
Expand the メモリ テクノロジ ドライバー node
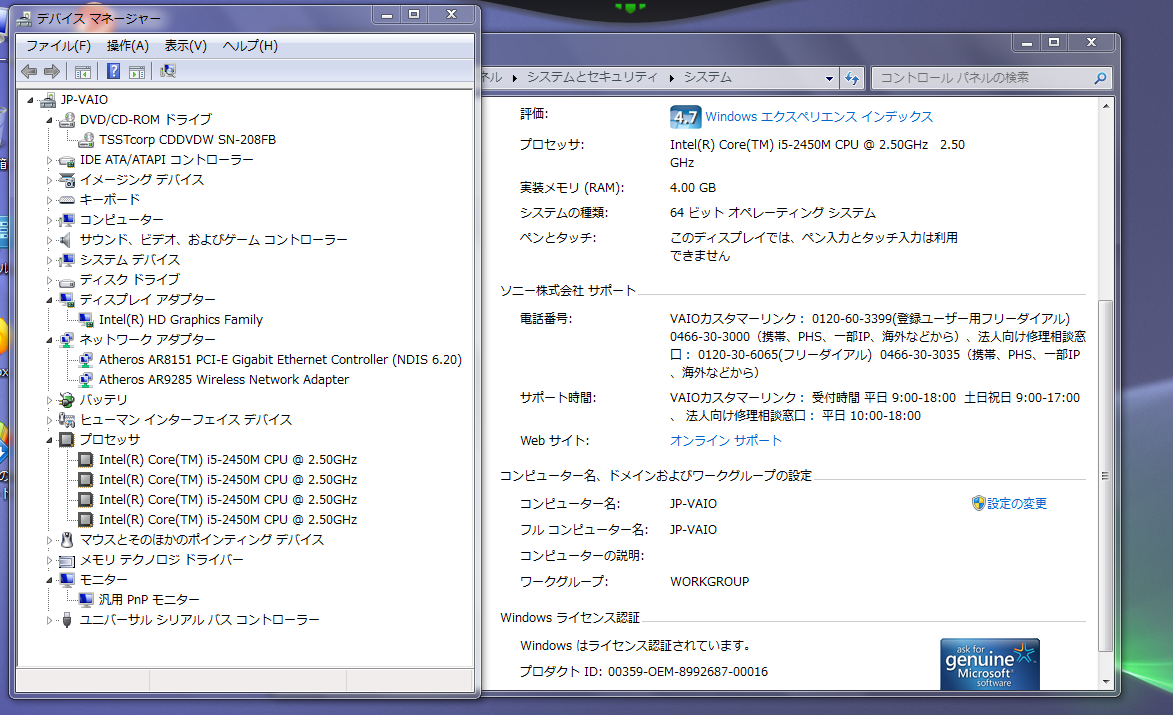point(49,560)
